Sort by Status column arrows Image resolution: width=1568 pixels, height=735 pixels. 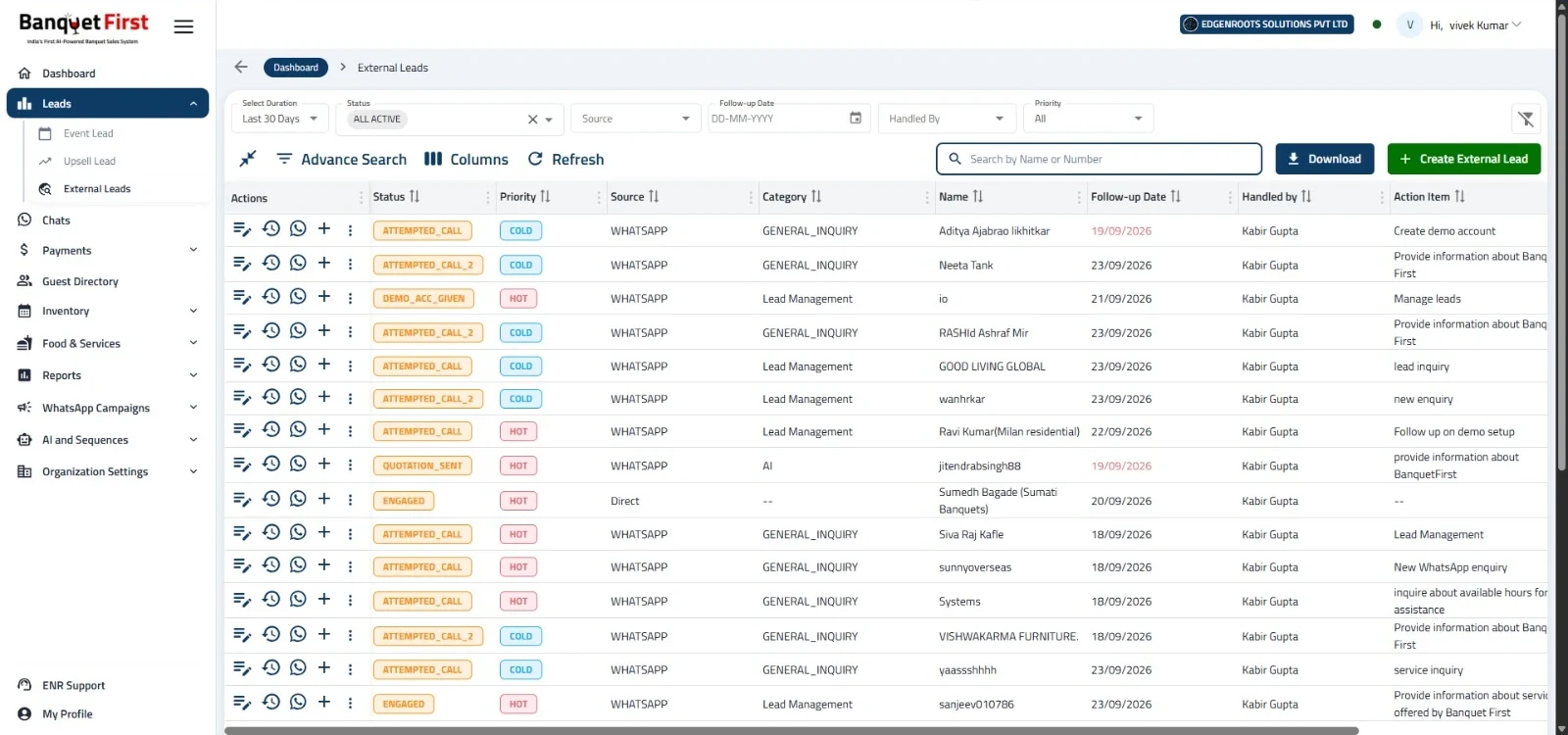click(x=415, y=196)
